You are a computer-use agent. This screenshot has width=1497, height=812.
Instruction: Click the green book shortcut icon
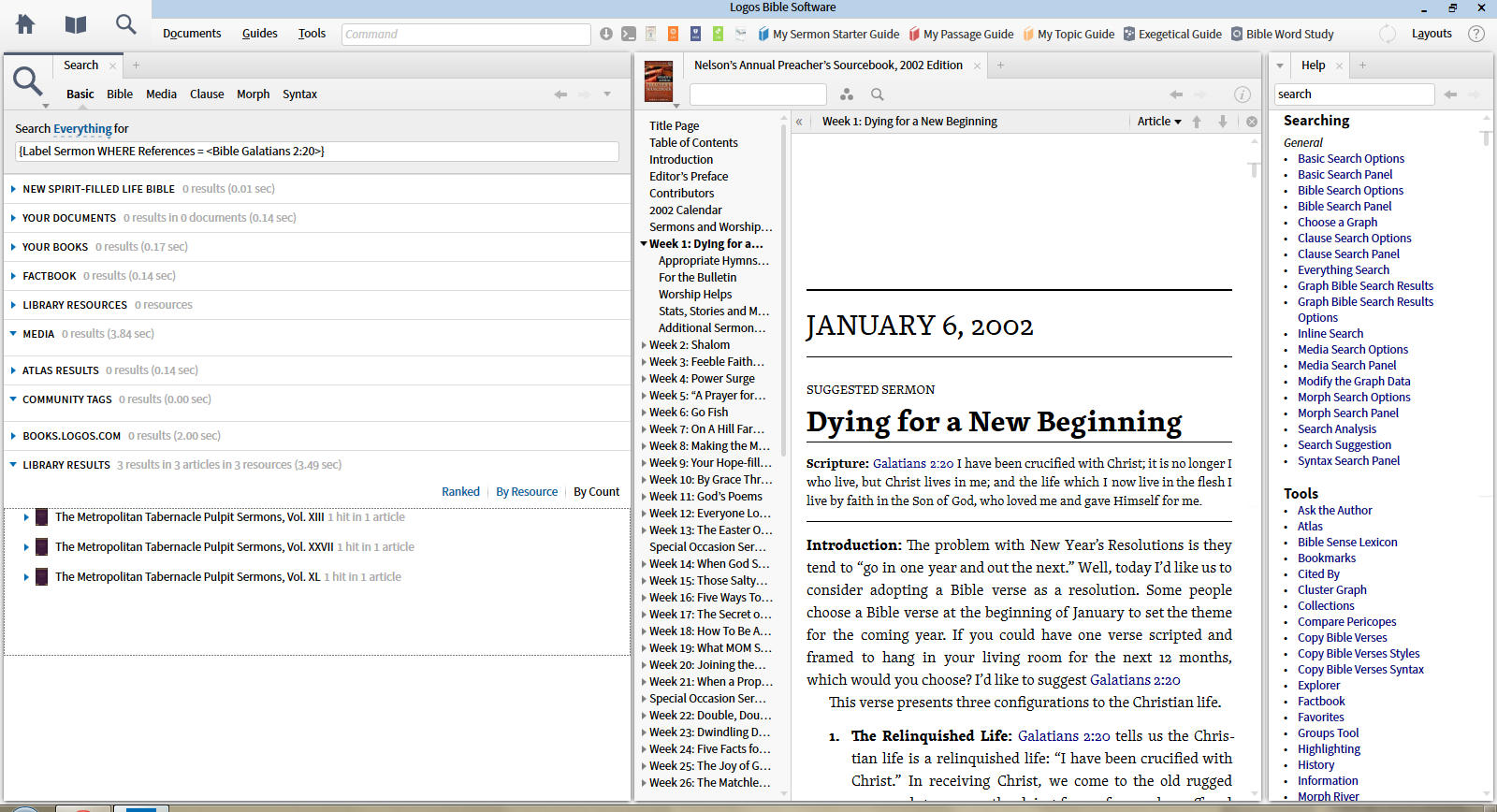click(x=718, y=34)
